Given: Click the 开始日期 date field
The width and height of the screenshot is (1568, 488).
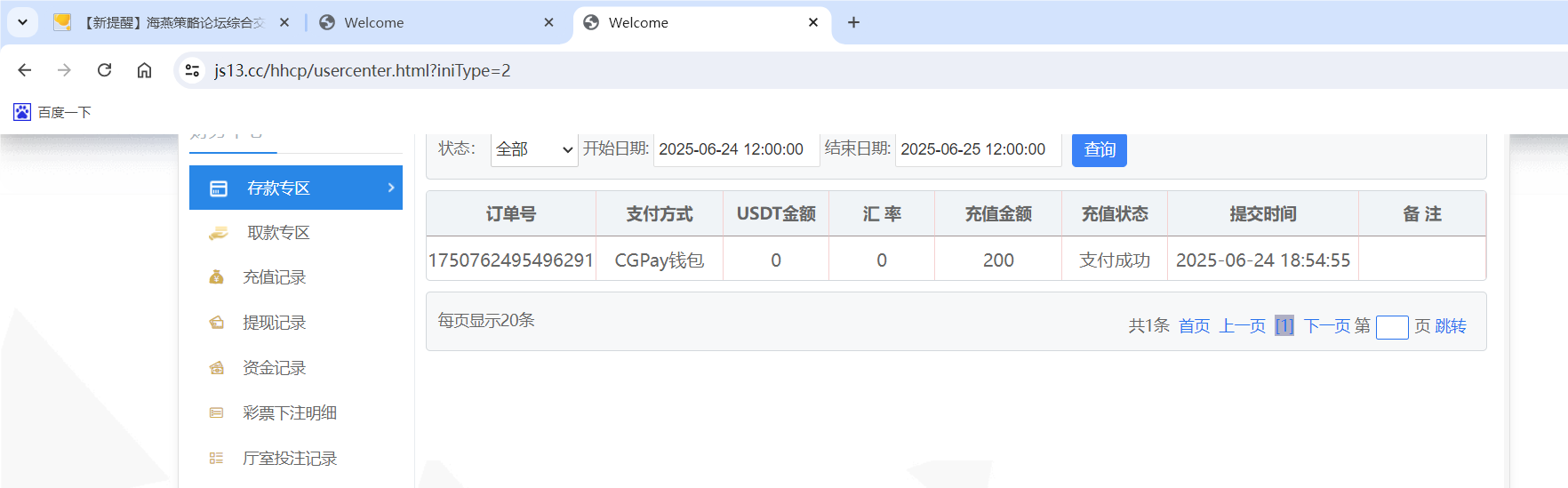Looking at the screenshot, I should [x=736, y=149].
